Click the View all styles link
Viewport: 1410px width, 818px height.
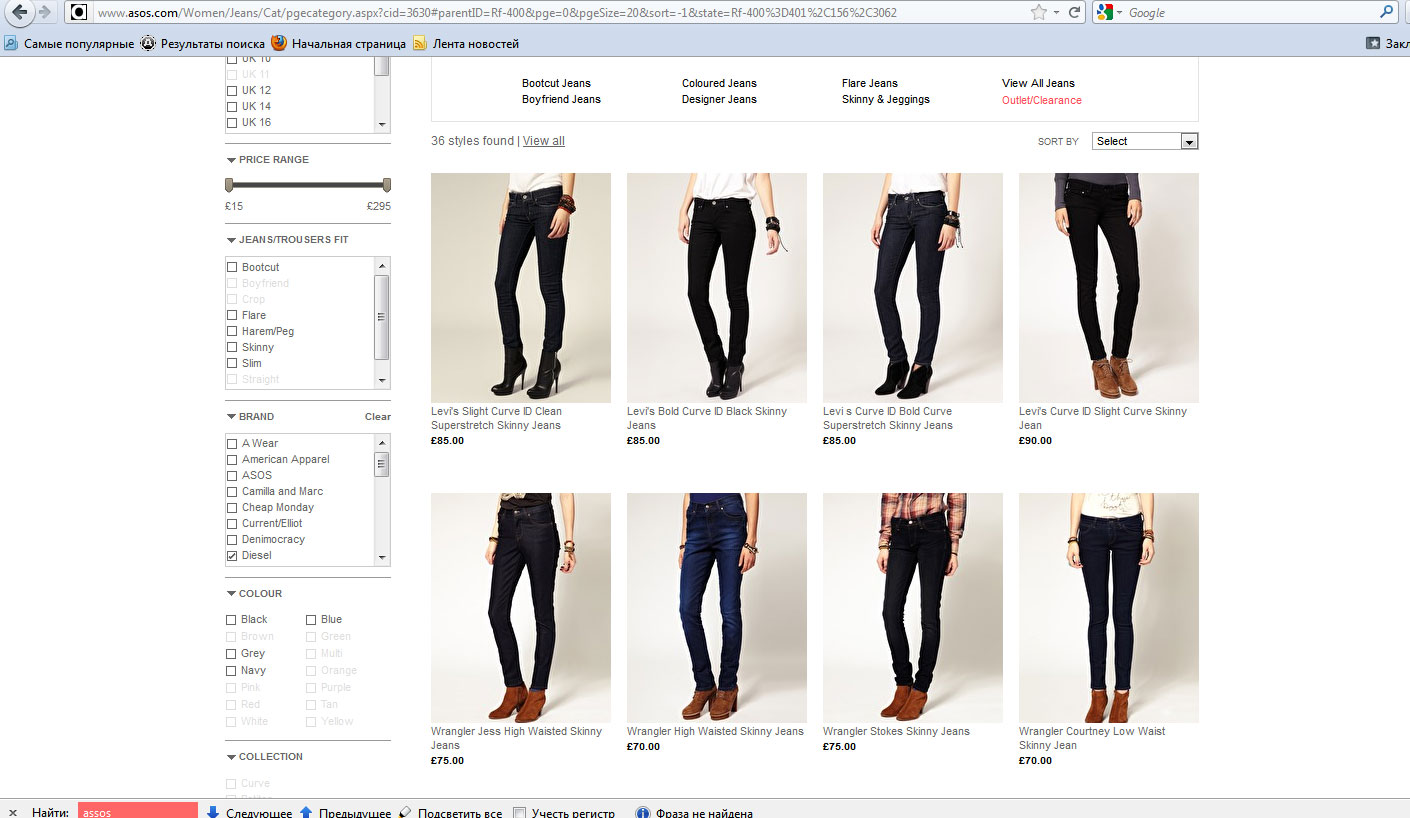543,141
